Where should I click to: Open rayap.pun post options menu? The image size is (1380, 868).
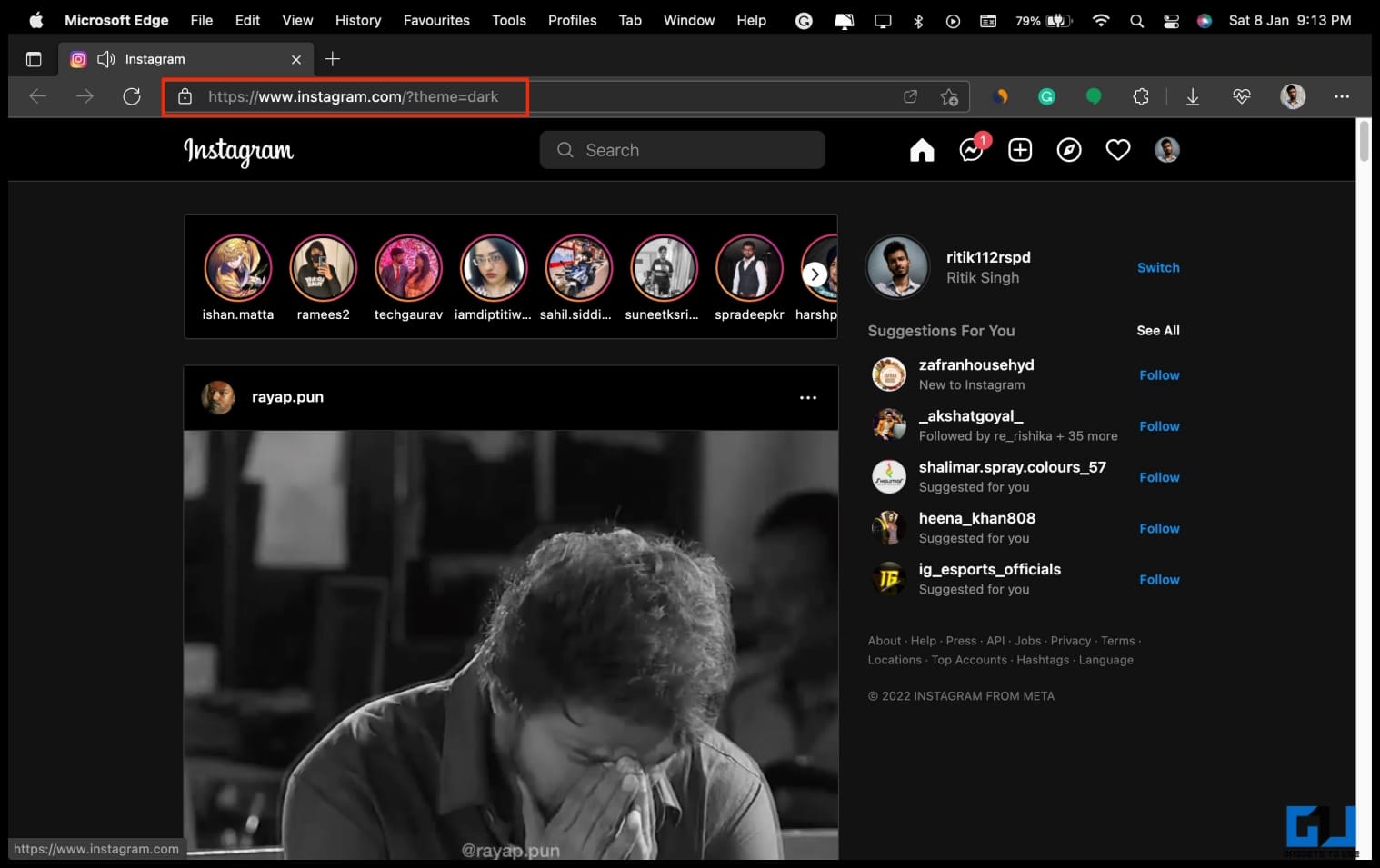tap(808, 398)
